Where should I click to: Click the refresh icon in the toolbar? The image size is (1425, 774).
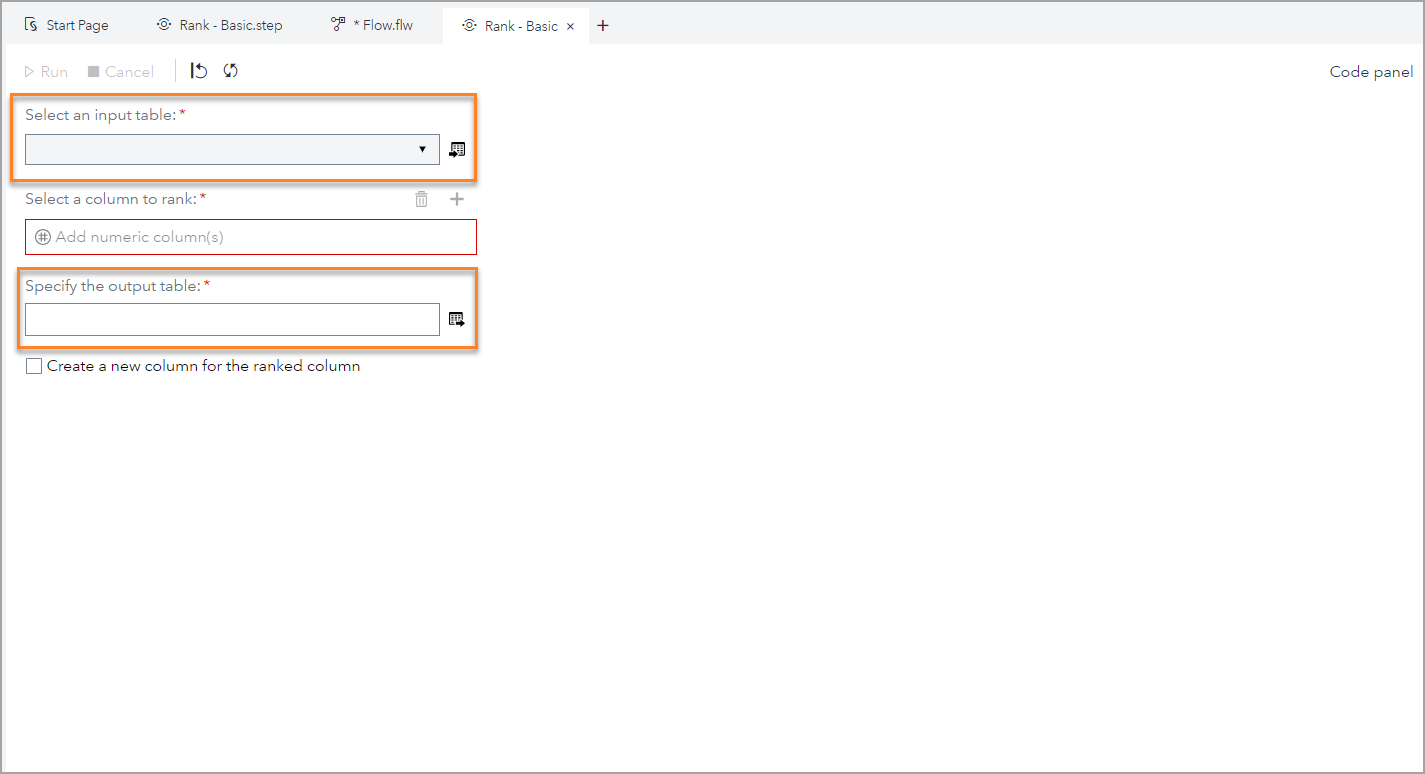(230, 71)
